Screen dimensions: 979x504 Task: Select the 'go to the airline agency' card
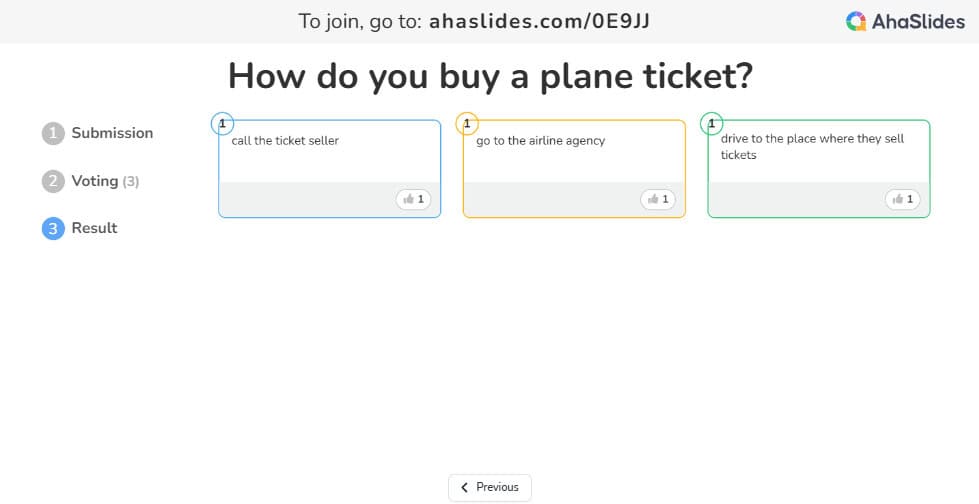tap(574, 169)
